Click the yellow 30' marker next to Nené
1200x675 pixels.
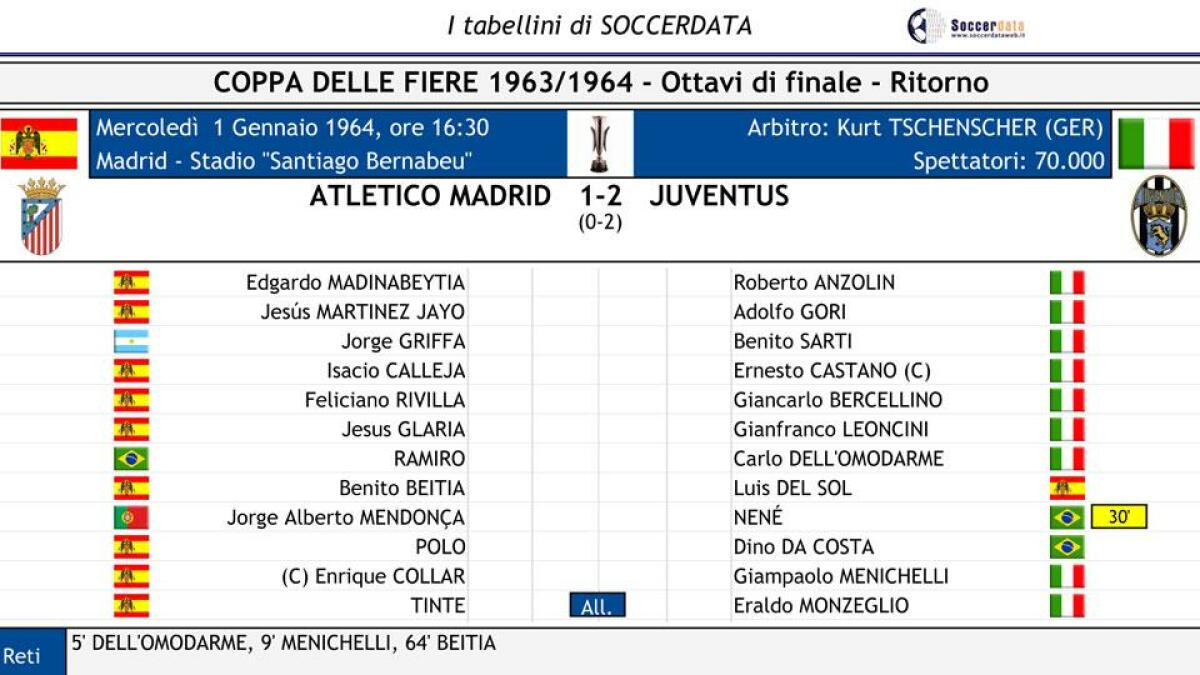click(1118, 517)
